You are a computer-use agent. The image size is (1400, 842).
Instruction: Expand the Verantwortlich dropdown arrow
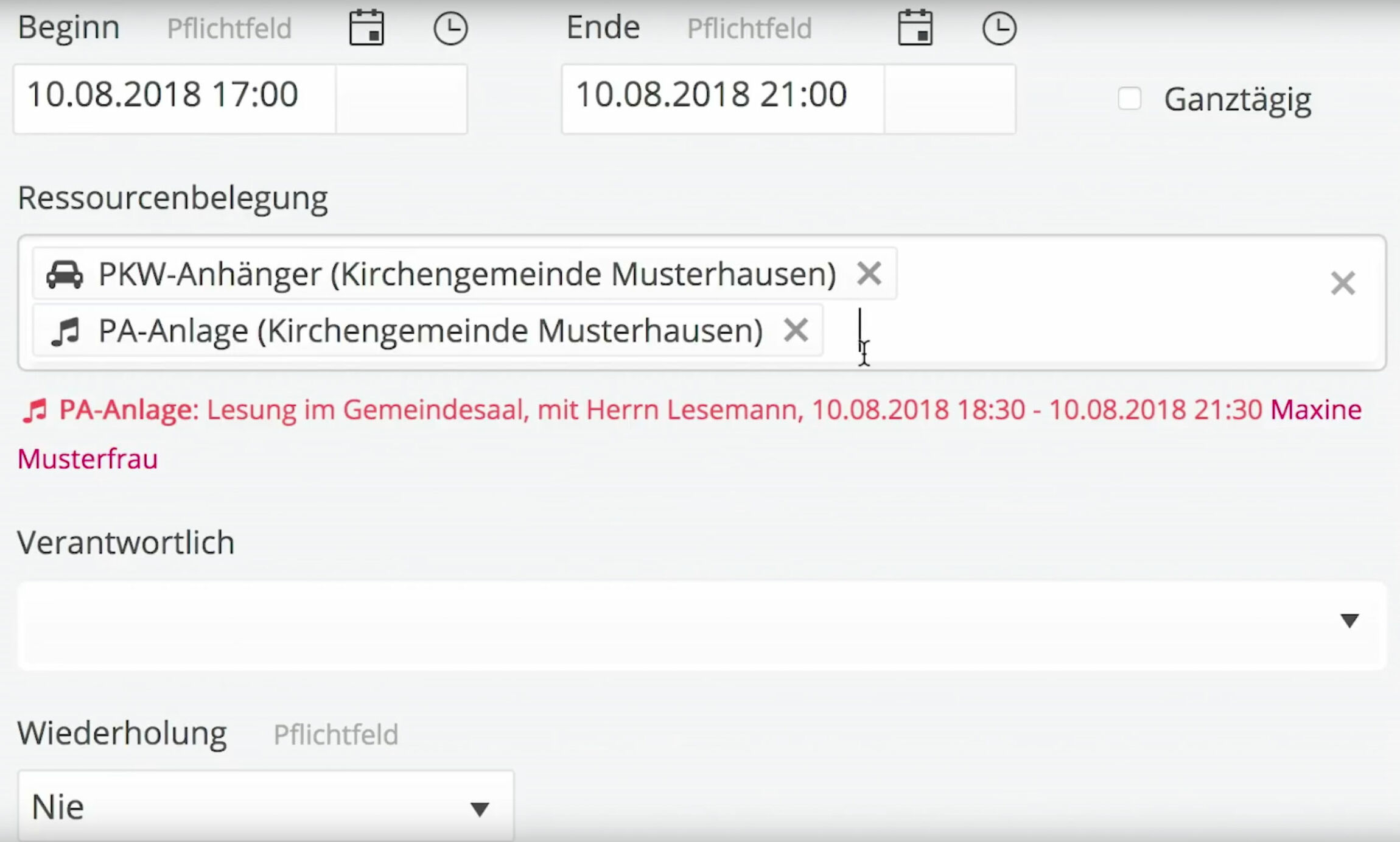pos(1349,620)
